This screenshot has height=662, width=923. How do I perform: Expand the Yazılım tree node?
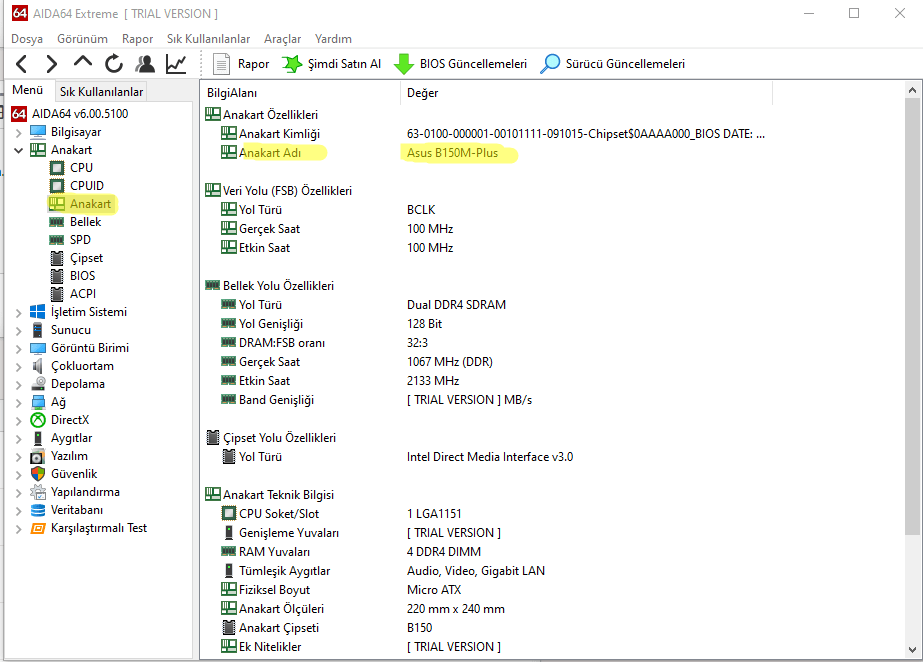pos(18,457)
